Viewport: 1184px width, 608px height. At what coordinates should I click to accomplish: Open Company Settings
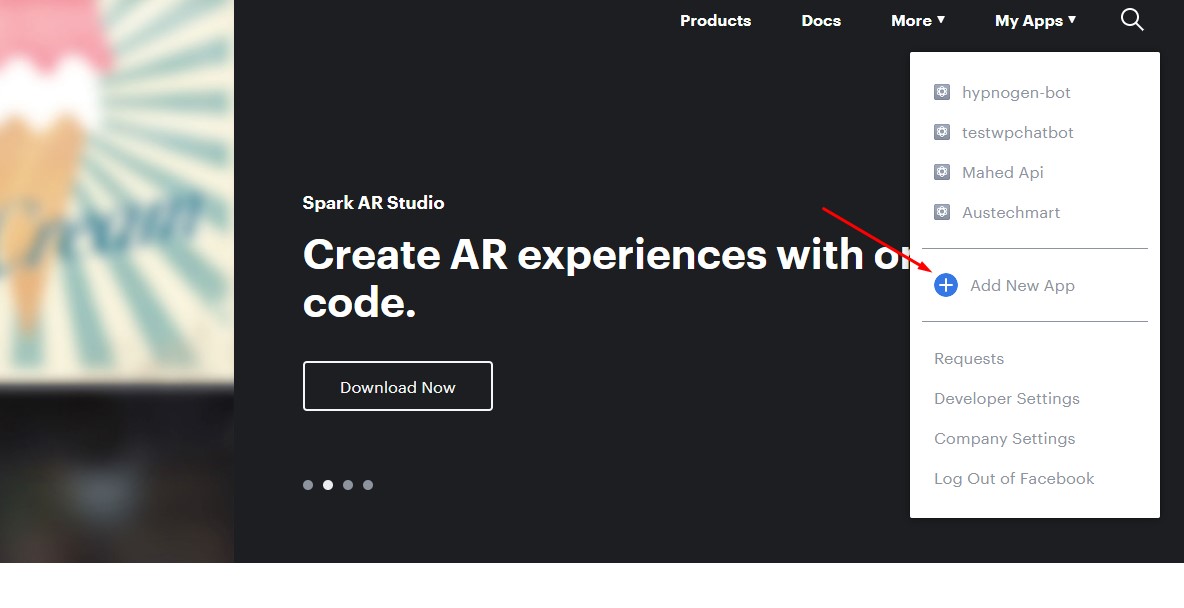point(1004,439)
